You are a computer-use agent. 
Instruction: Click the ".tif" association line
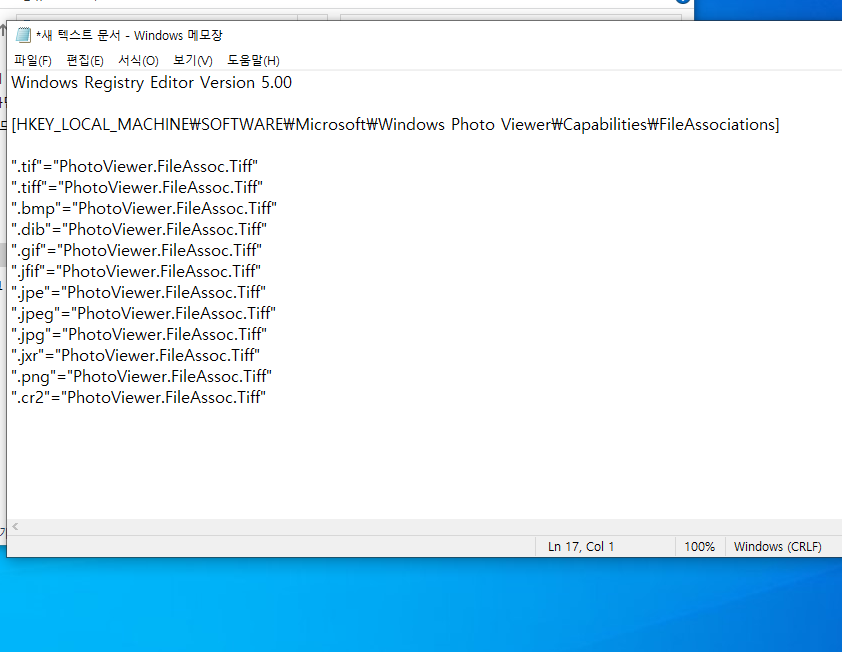coord(134,166)
